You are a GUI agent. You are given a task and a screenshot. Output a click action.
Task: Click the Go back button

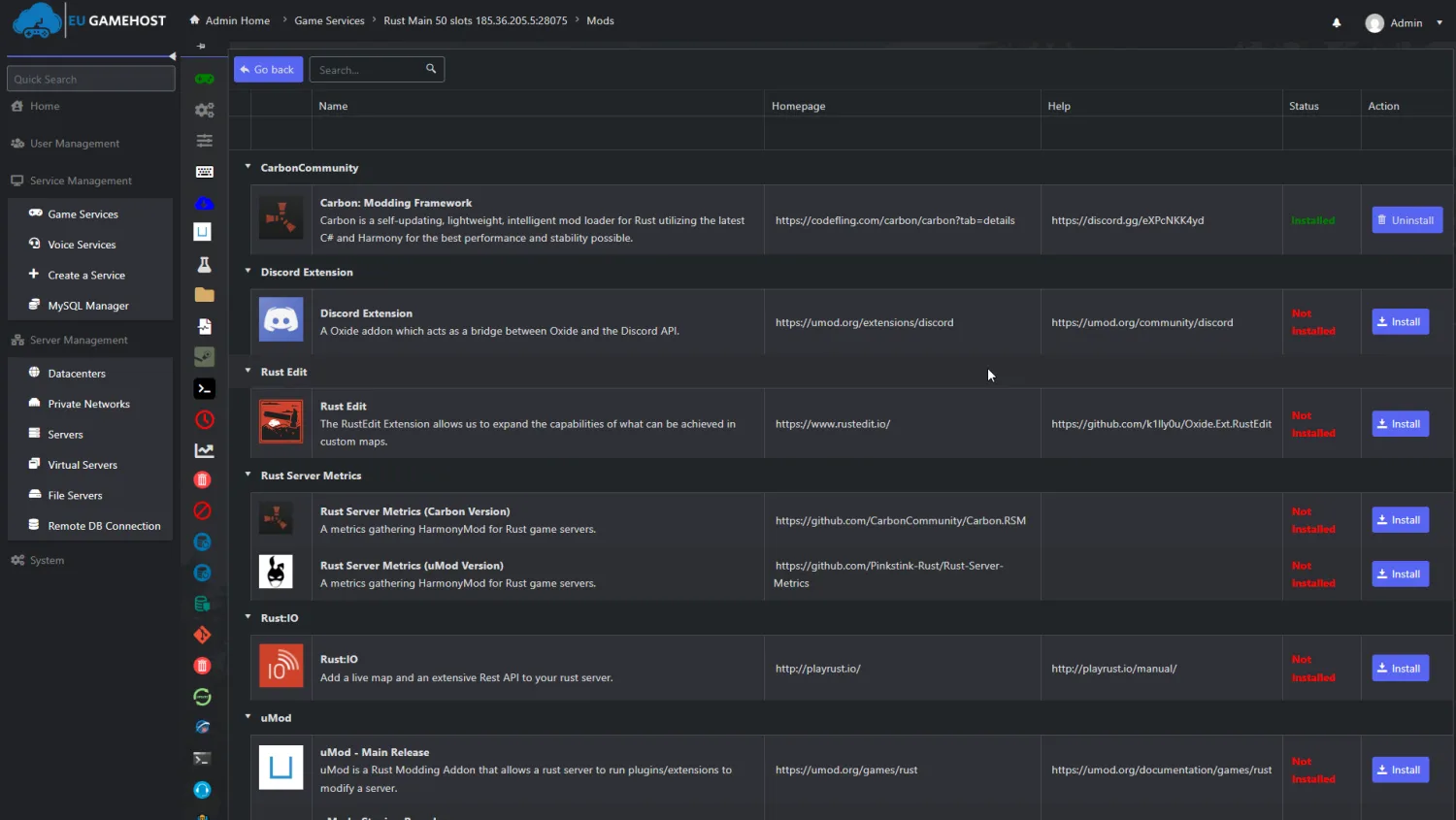click(x=268, y=70)
